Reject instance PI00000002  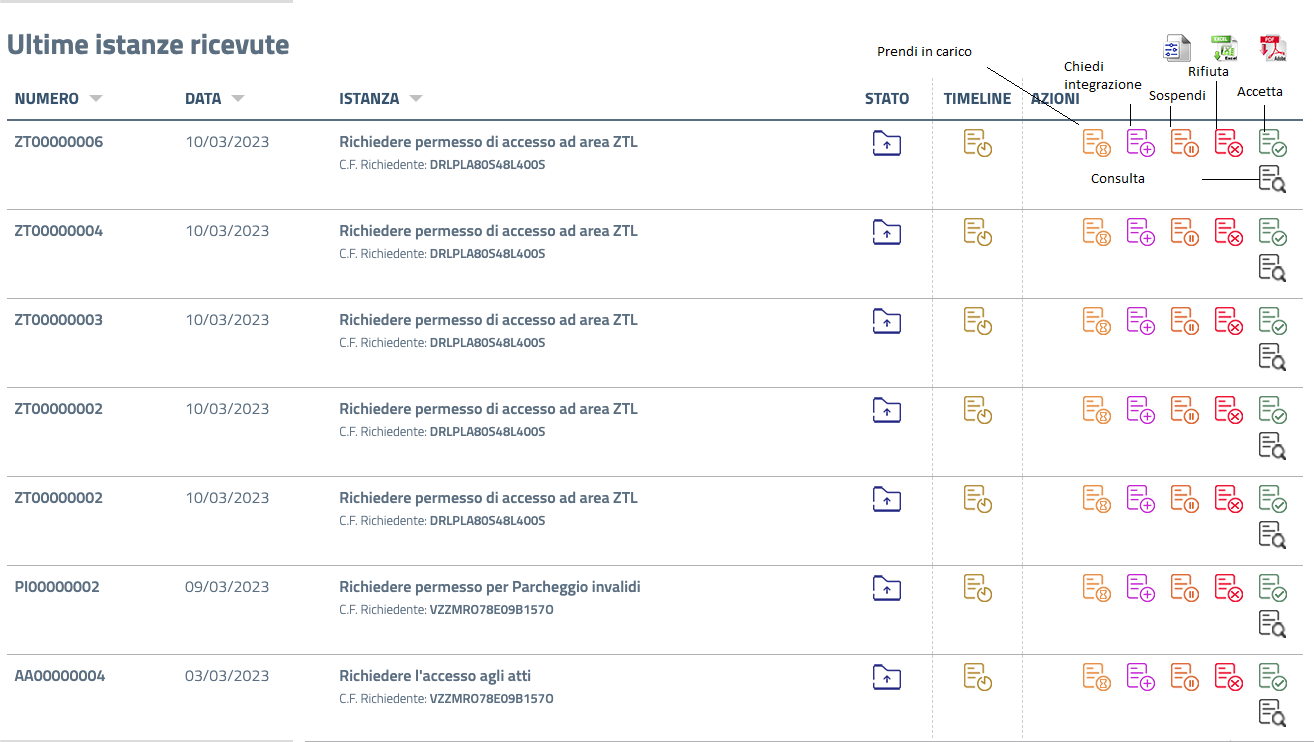1229,588
